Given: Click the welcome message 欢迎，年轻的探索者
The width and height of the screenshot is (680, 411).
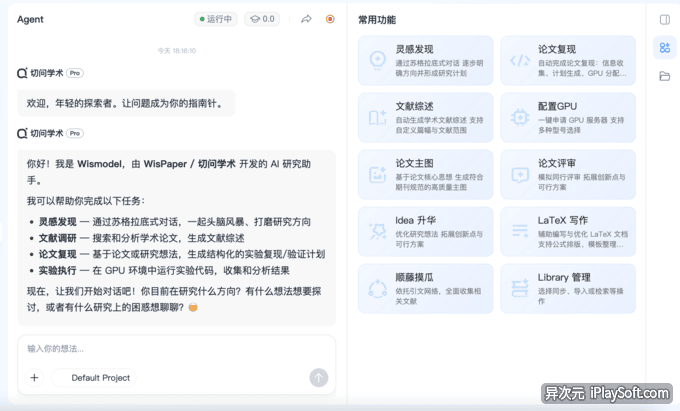Looking at the screenshot, I should 126,103.
